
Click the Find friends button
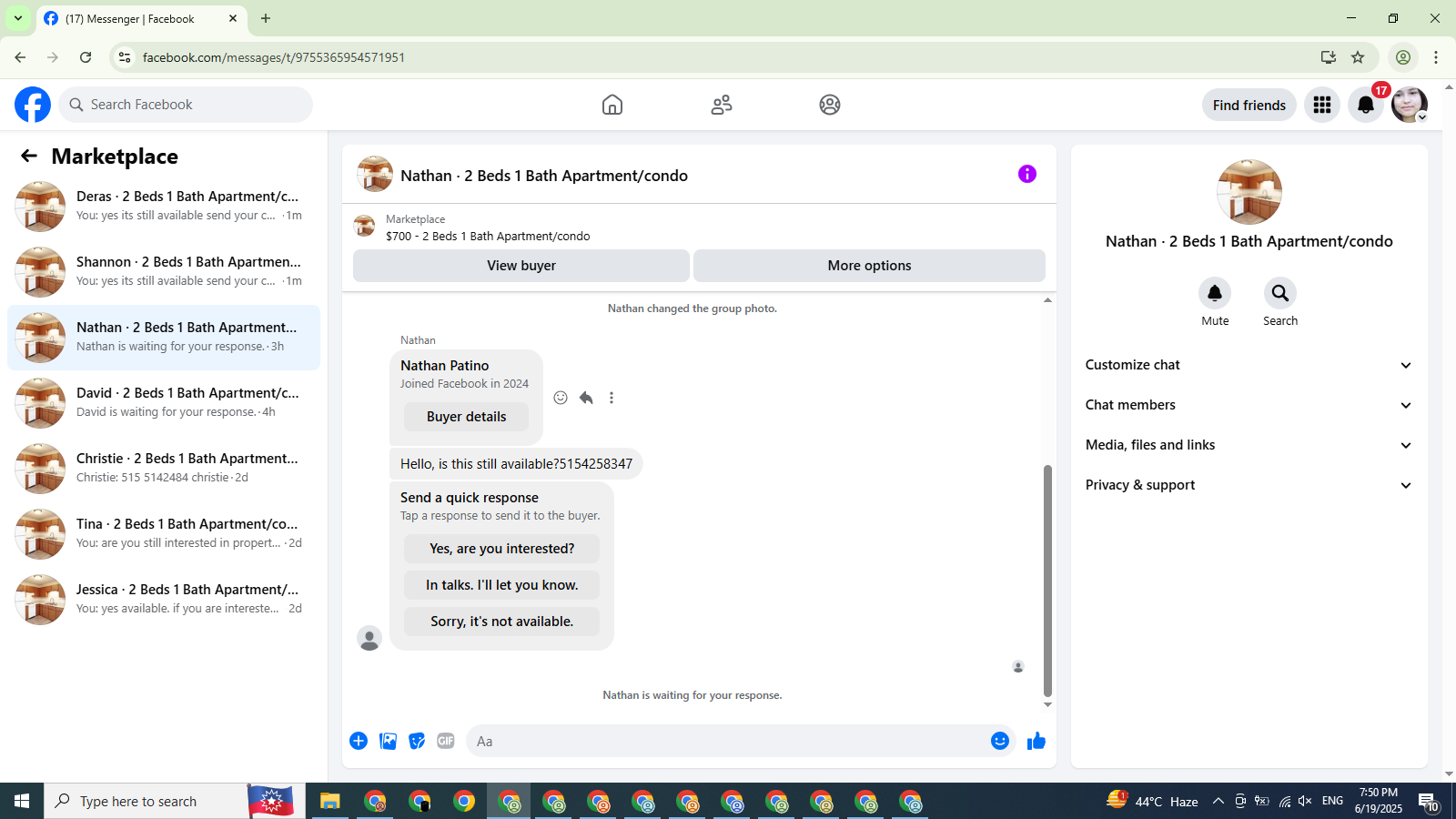pyautogui.click(x=1249, y=105)
